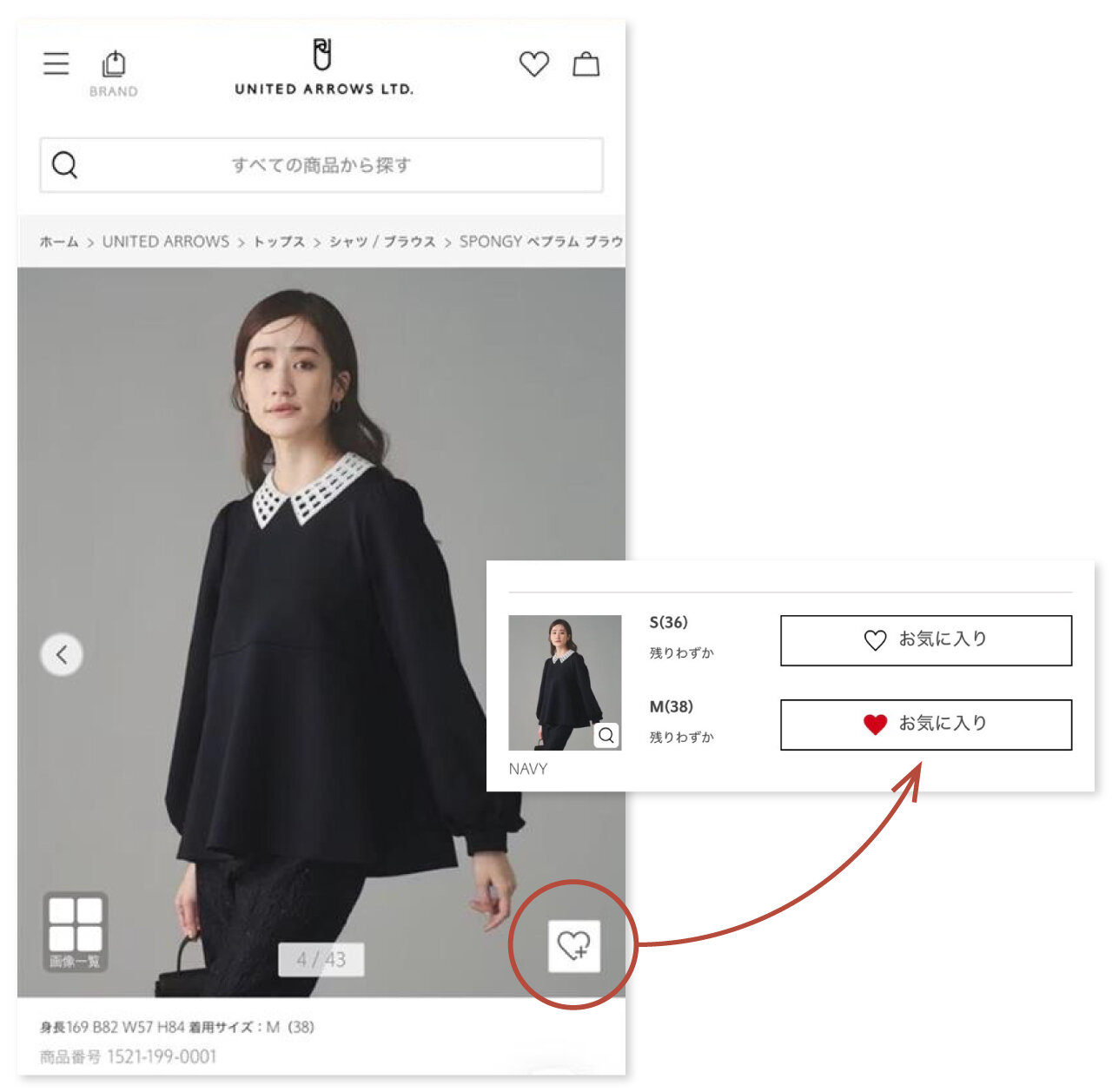Add size S(36) to お気に入り
The width and height of the screenshot is (1112, 1092).
(925, 640)
